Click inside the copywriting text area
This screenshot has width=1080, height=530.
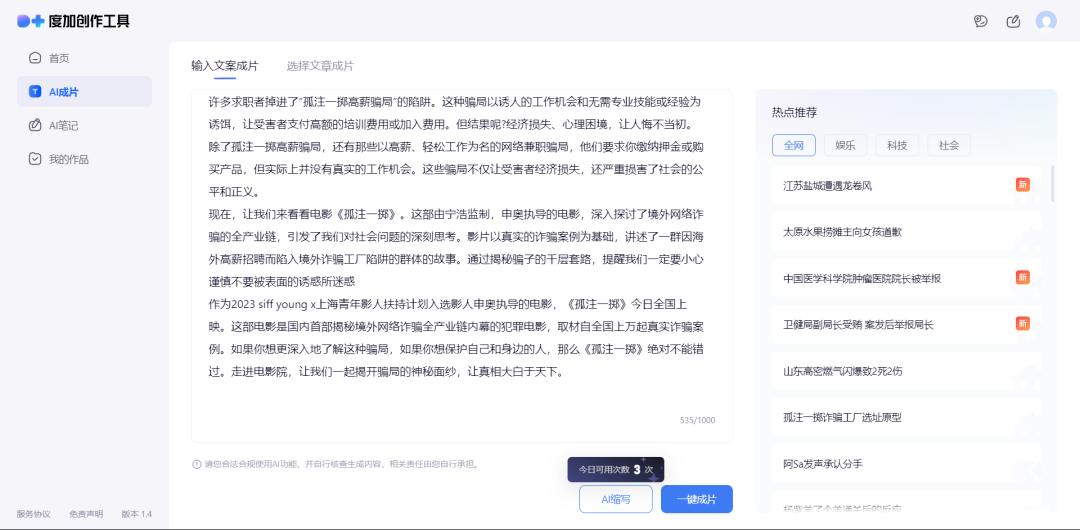point(461,265)
